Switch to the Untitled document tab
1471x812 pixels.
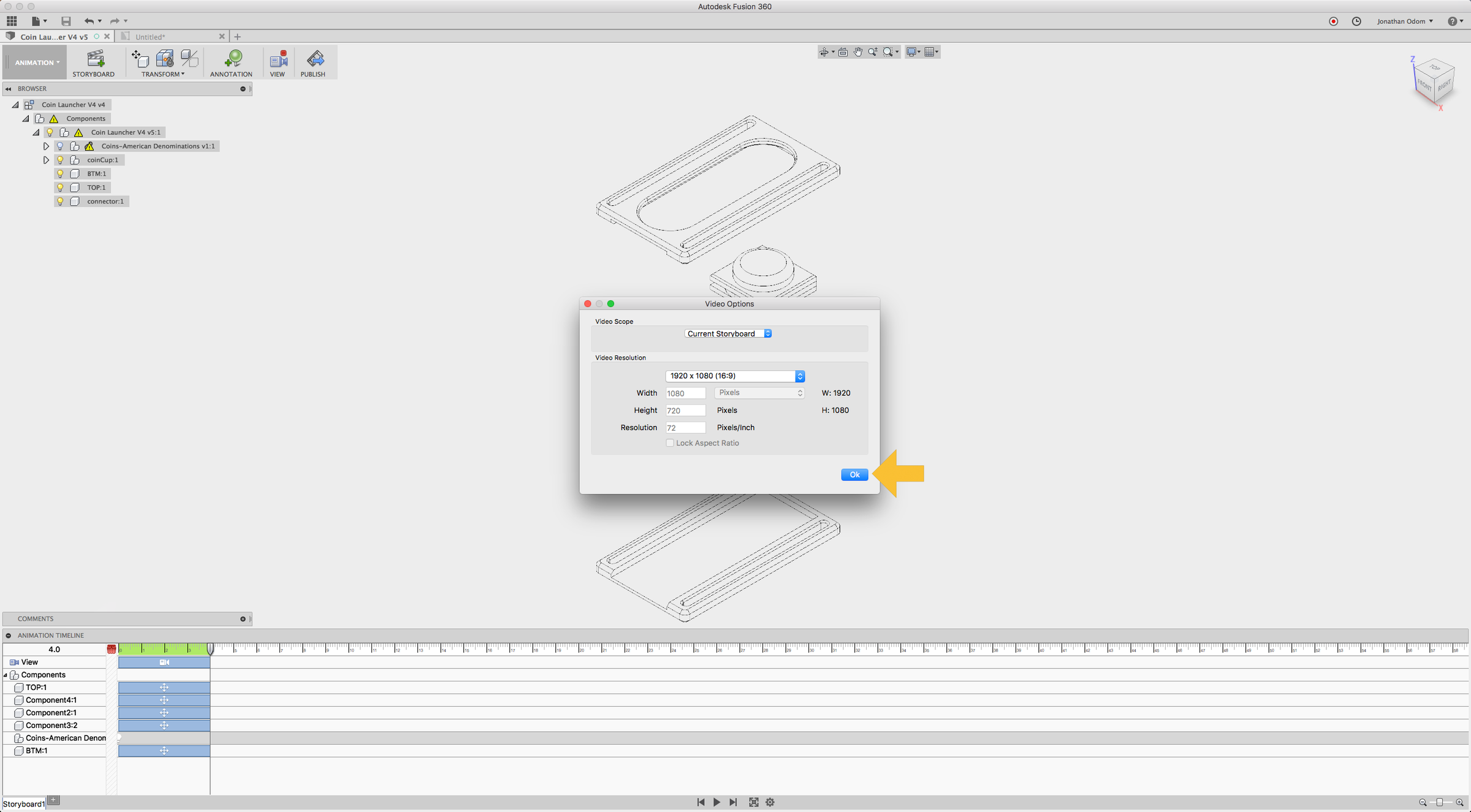point(151,37)
